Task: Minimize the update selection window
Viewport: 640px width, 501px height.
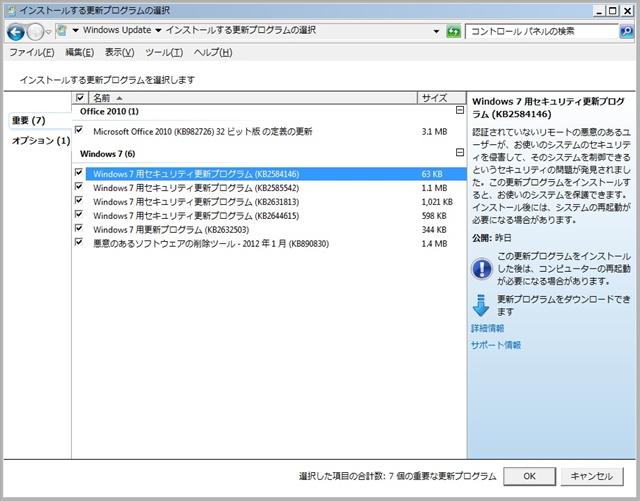Action: tap(599, 11)
